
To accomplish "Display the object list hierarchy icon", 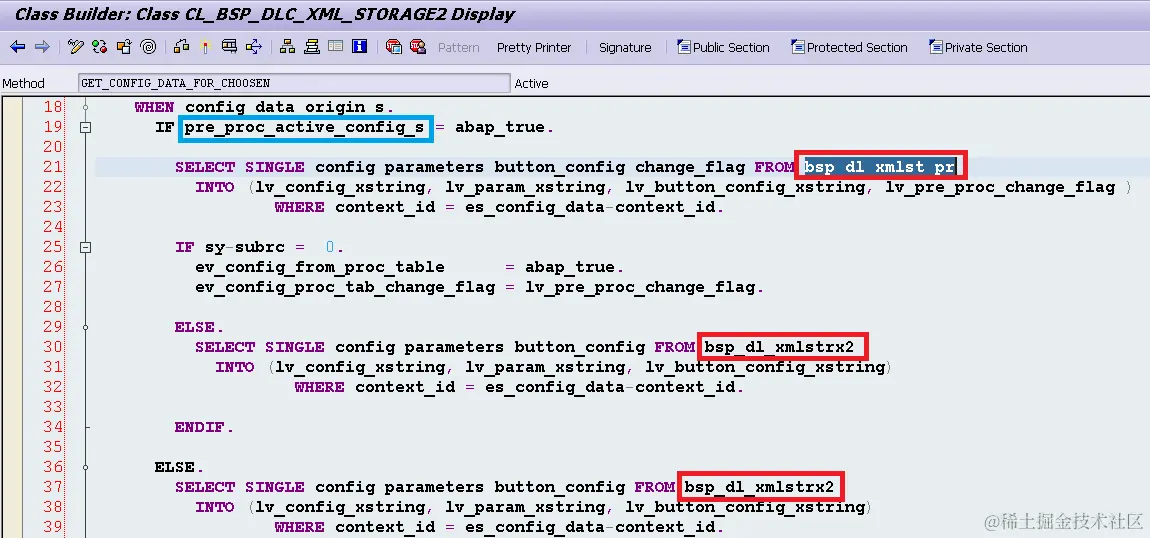I will [x=288, y=47].
